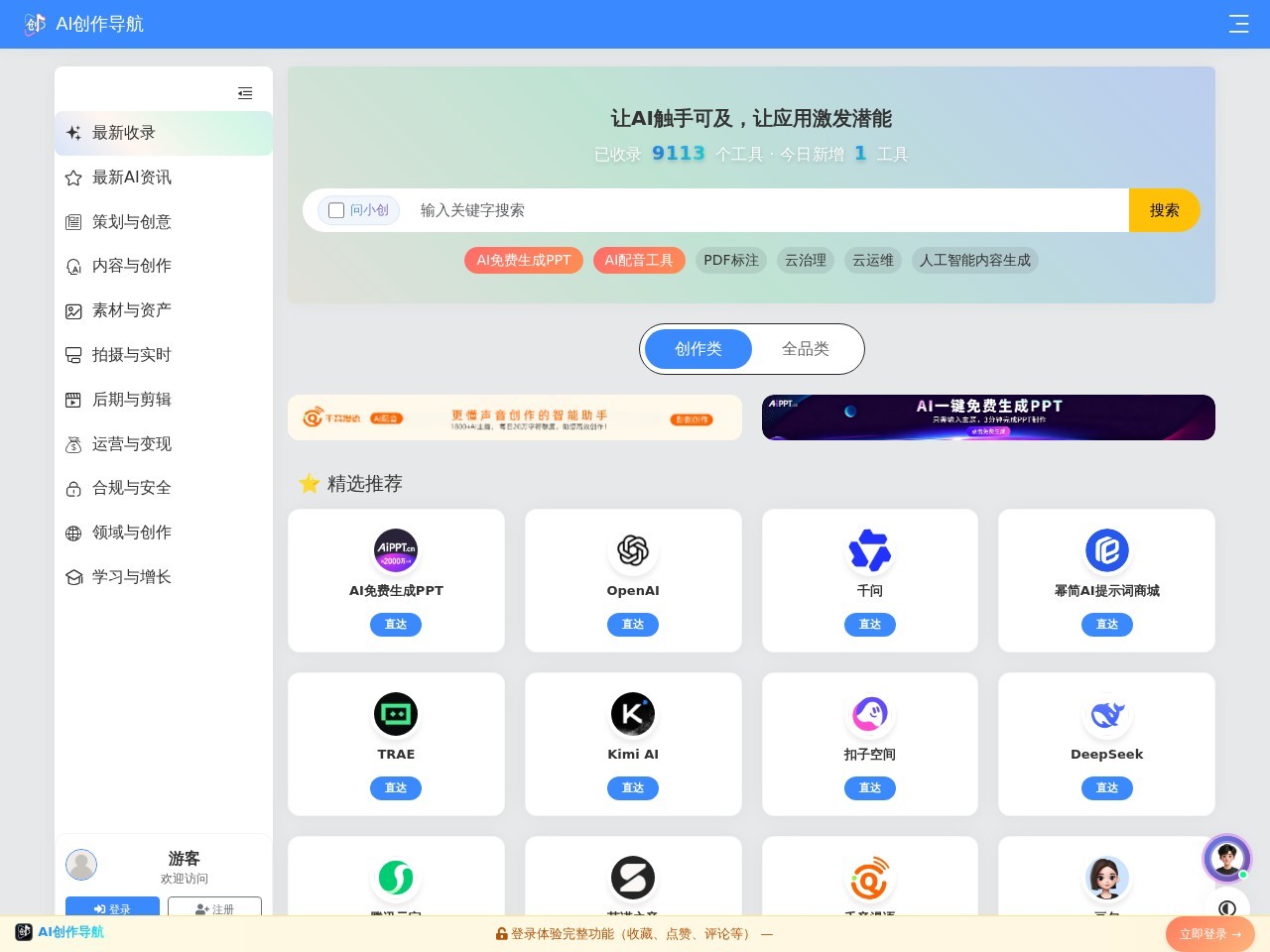This screenshot has height=952, width=1270.
Task: Click the AiPPT logo in AI免费生成PPT card
Action: (396, 550)
